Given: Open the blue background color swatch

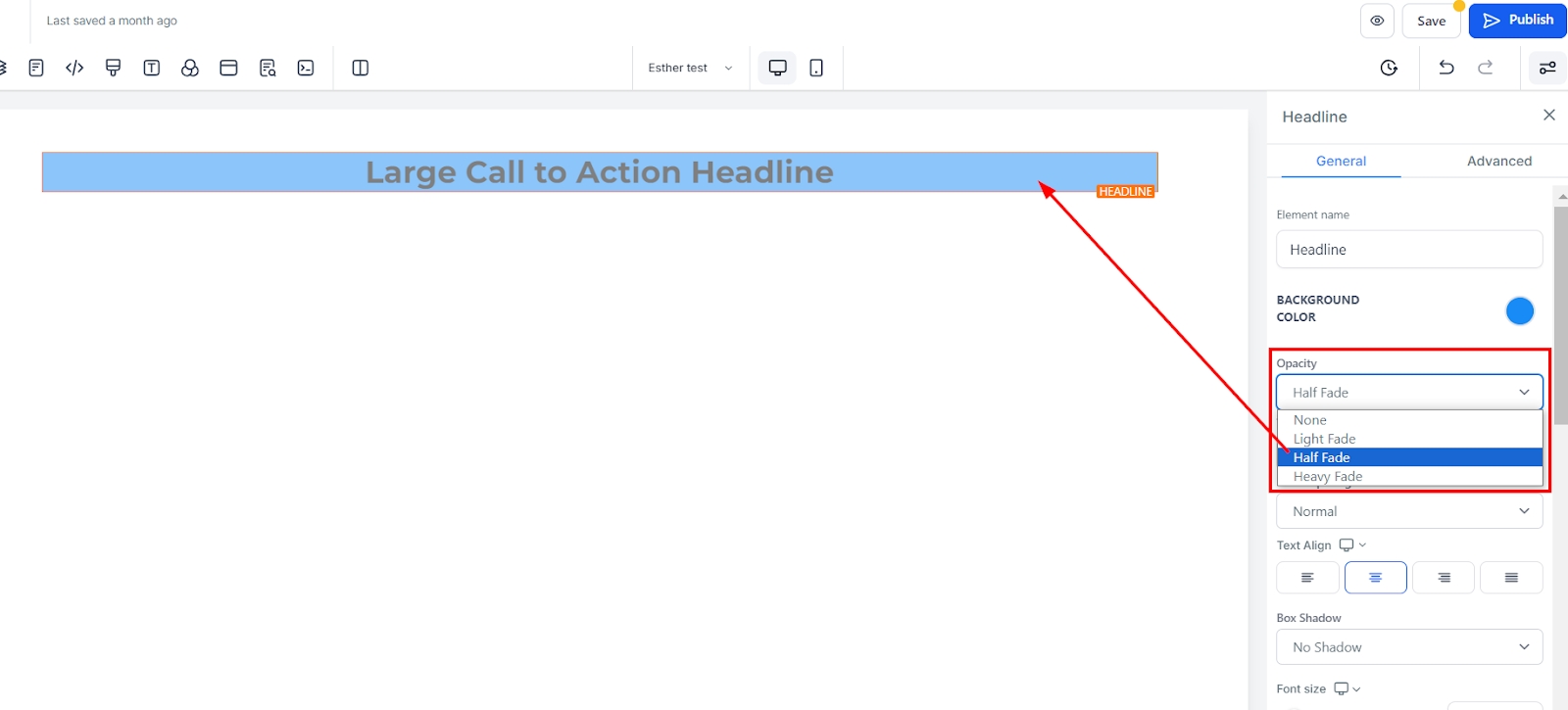Looking at the screenshot, I should (1519, 310).
